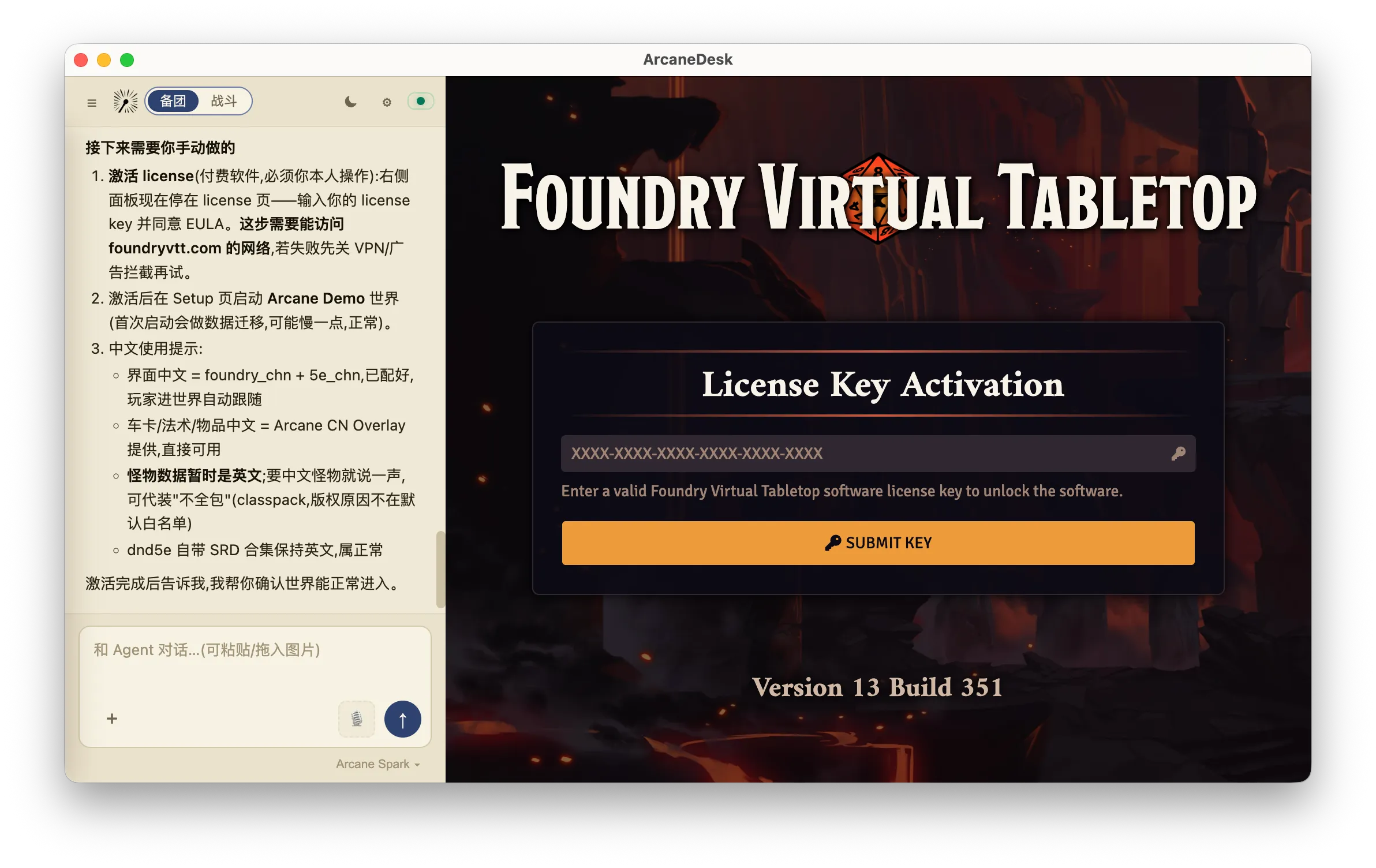Click the dnd5e 自带 SRD bullet line
The width and height of the screenshot is (1376, 868).
[x=255, y=550]
